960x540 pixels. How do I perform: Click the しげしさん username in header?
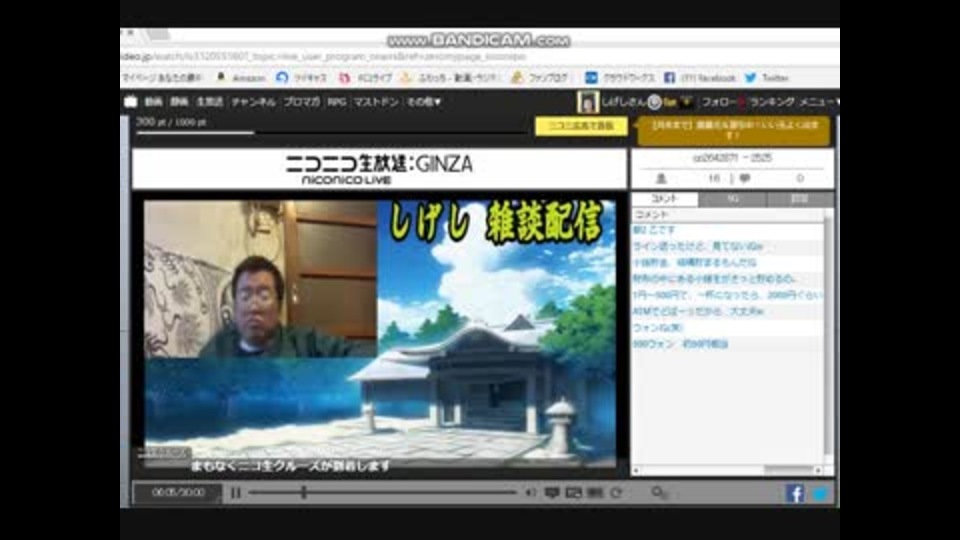(623, 102)
